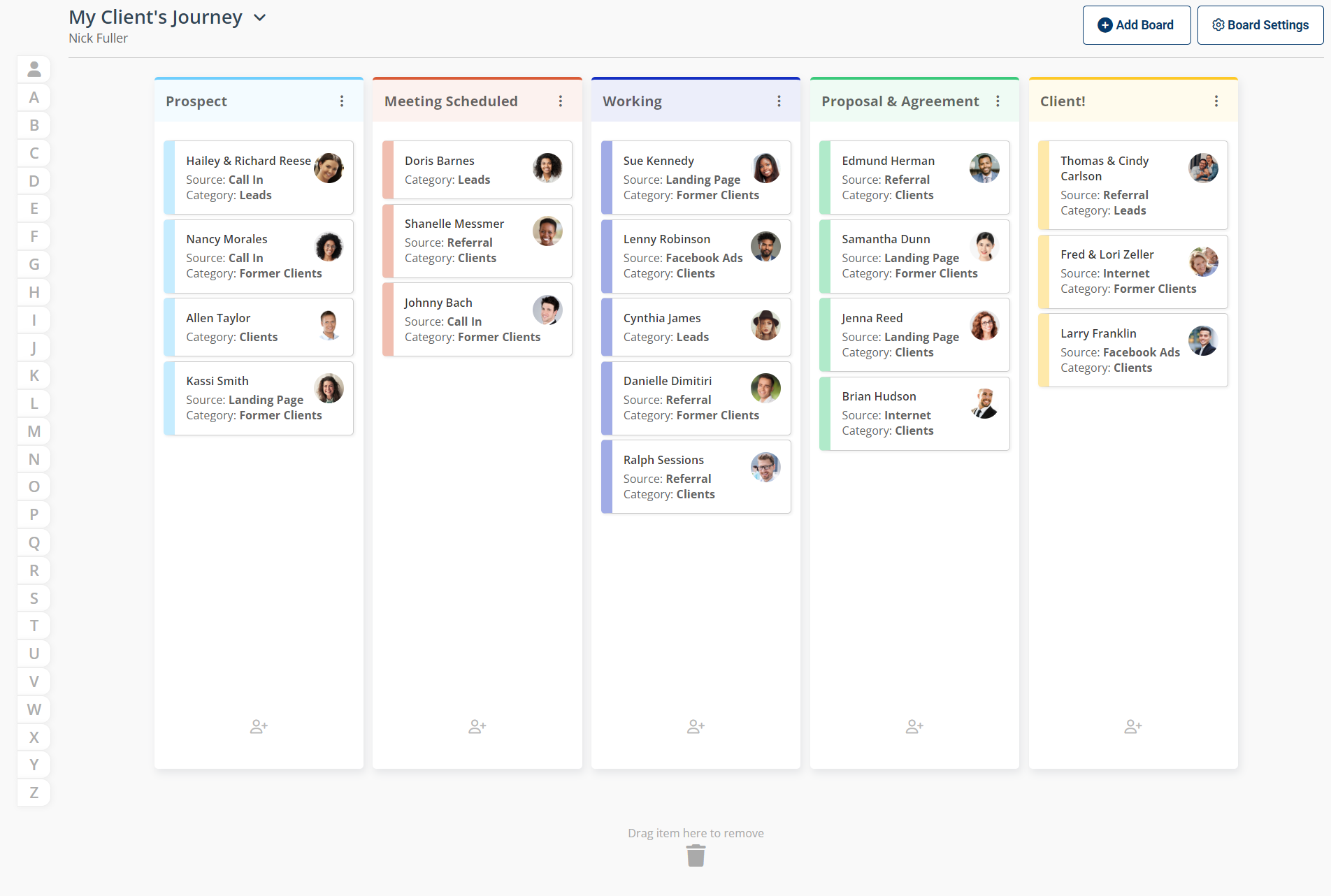The height and width of the screenshot is (896, 1331).
Task: Filter contacts by letter T
Action: (34, 626)
